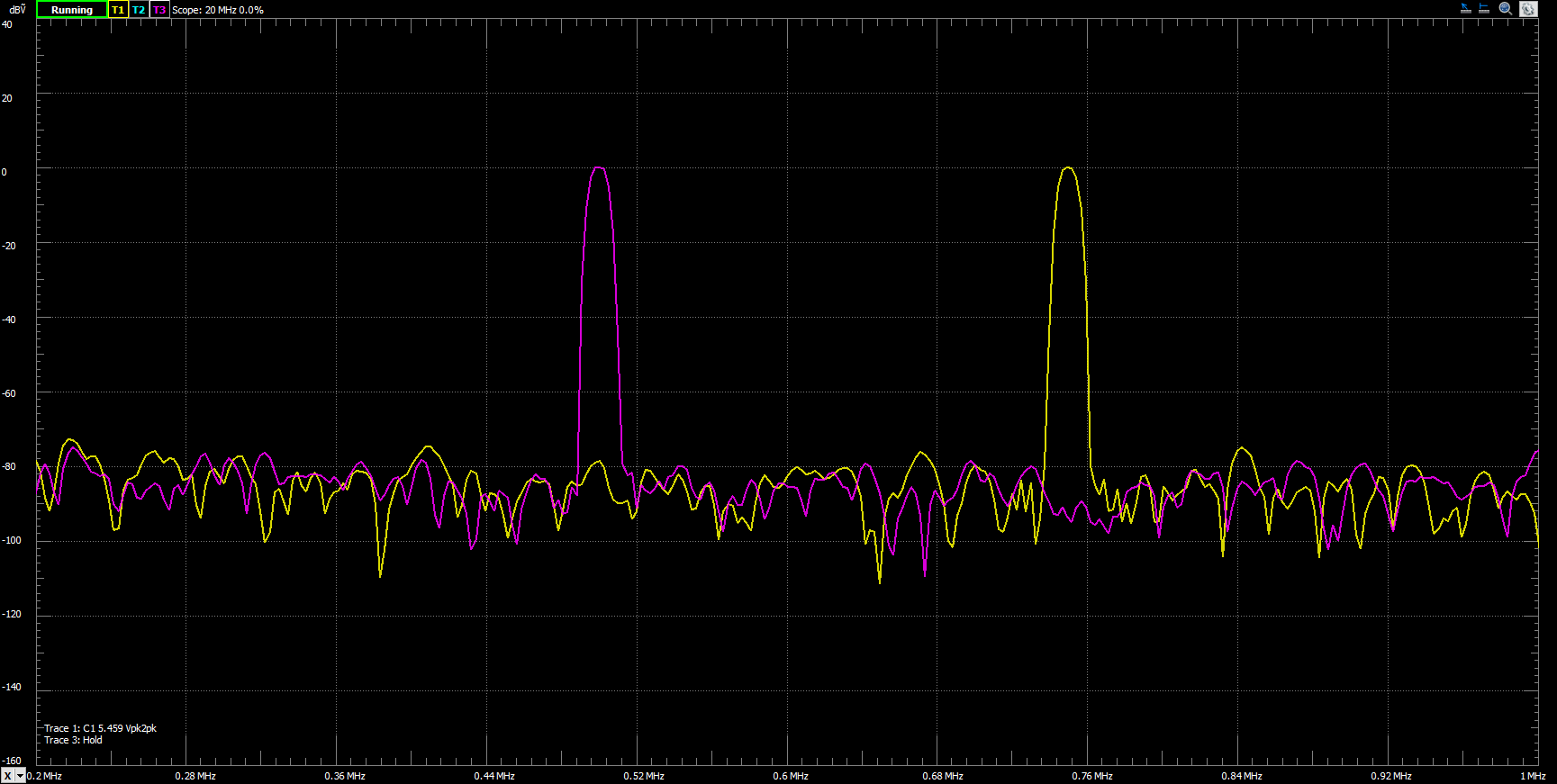Click the Trace 1: C1 5.459 Vpk2pk readout
Image resolution: width=1557 pixels, height=784 pixels.
100,728
